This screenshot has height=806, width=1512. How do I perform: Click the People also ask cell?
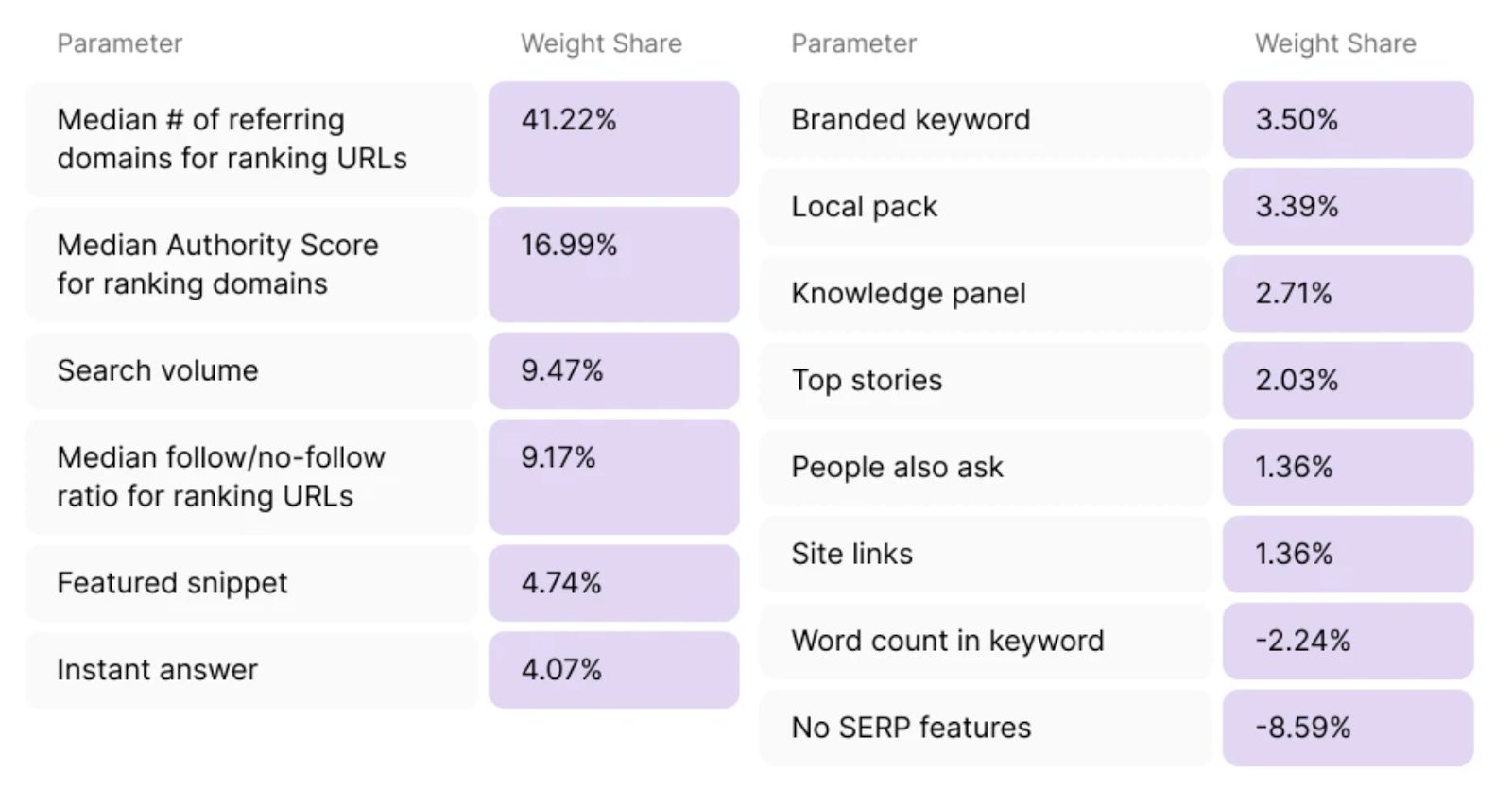click(x=986, y=468)
